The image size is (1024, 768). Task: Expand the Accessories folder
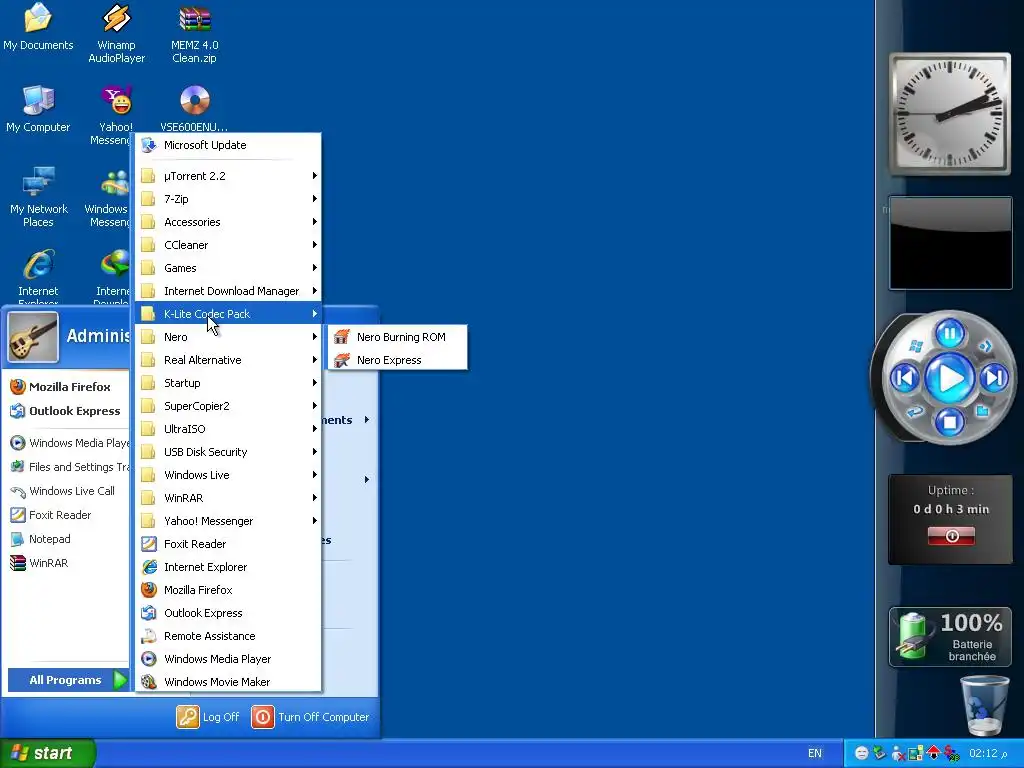click(x=229, y=222)
